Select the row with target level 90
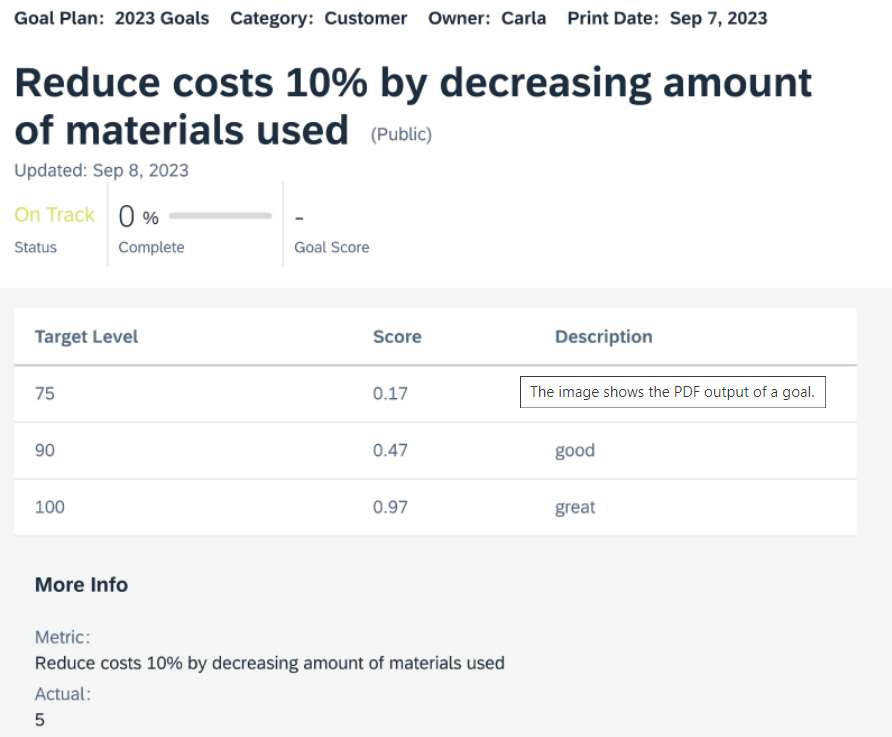The height and width of the screenshot is (737, 892). tap(435, 450)
